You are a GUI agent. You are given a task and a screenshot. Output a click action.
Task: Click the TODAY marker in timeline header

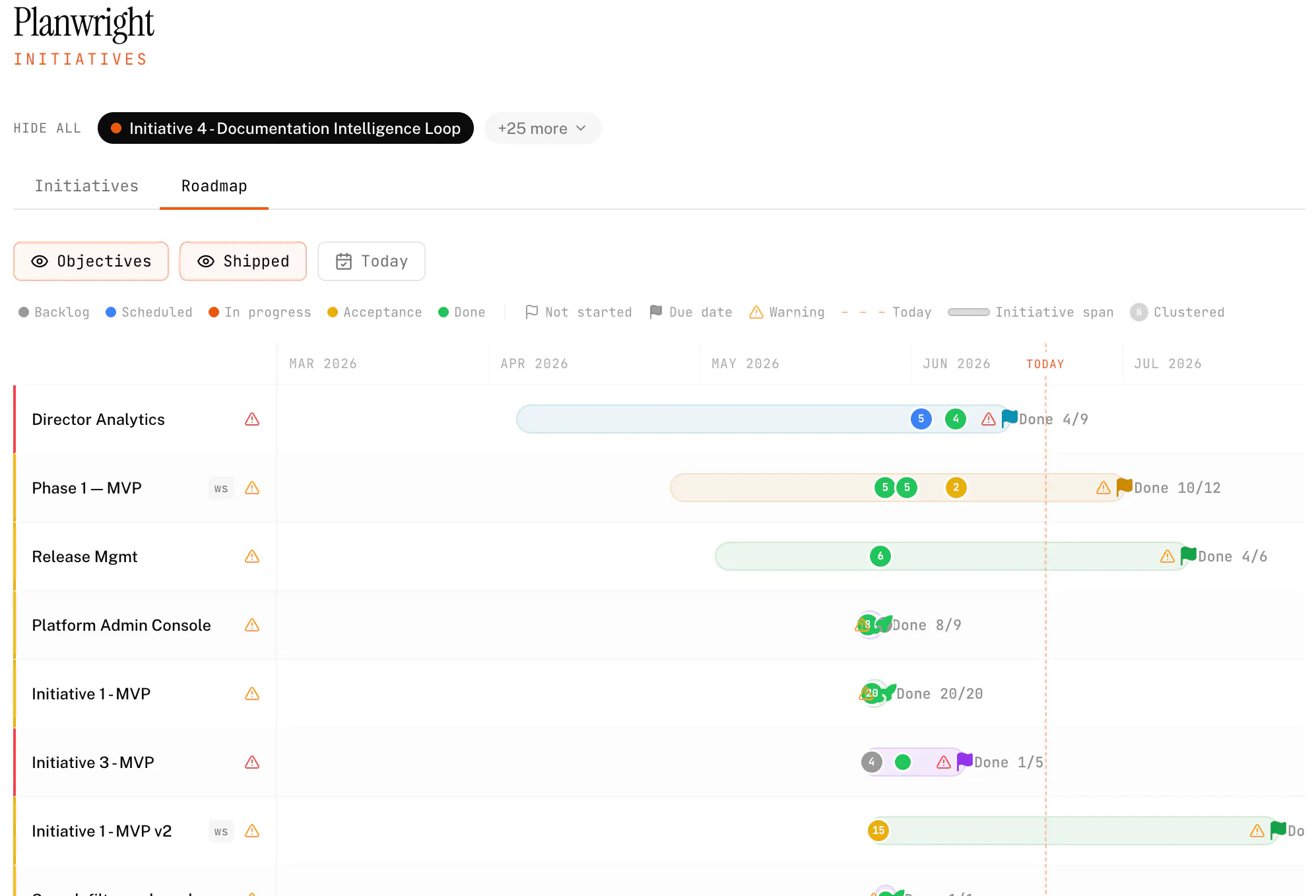(1045, 364)
